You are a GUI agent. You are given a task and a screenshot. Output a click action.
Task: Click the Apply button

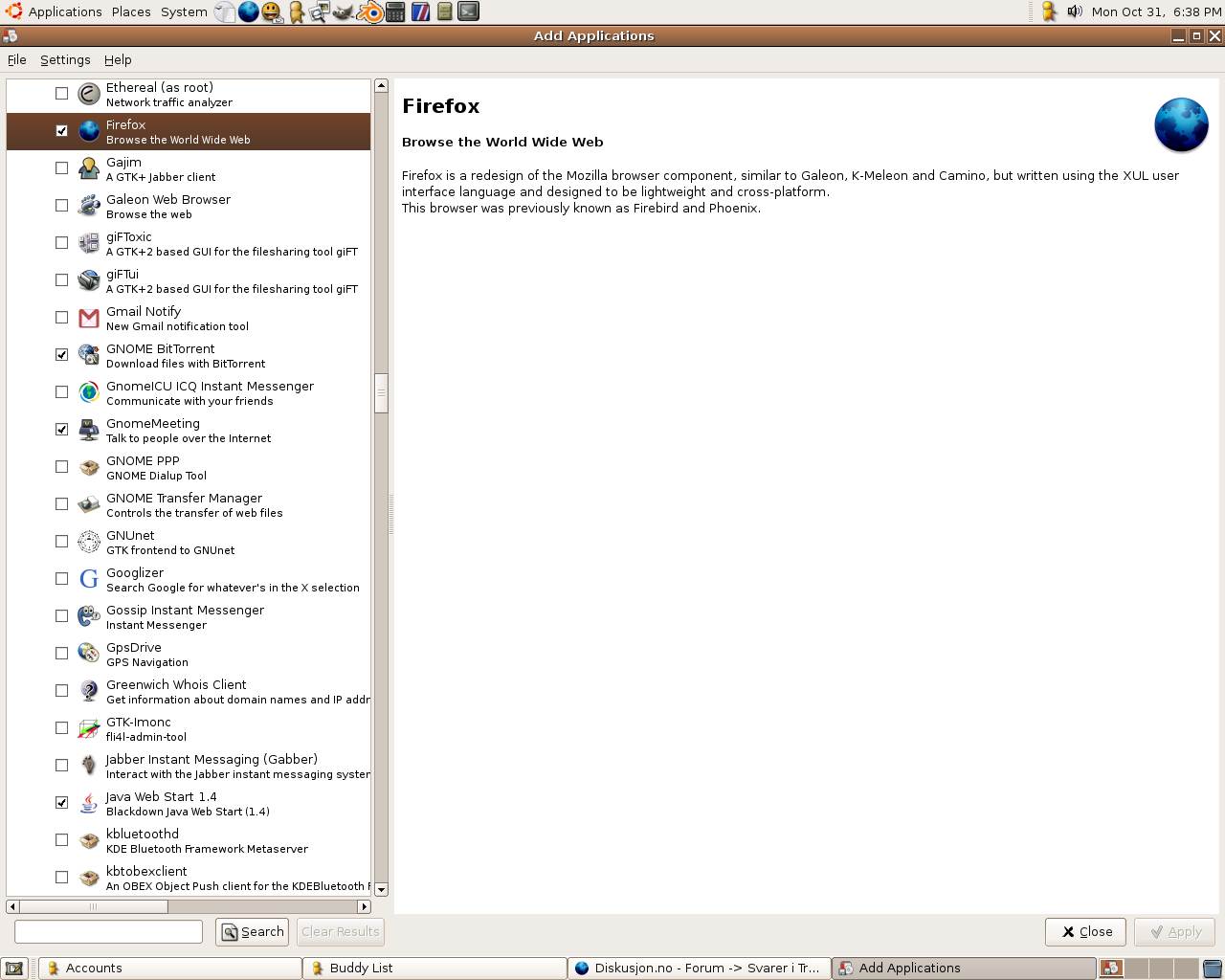click(x=1174, y=931)
